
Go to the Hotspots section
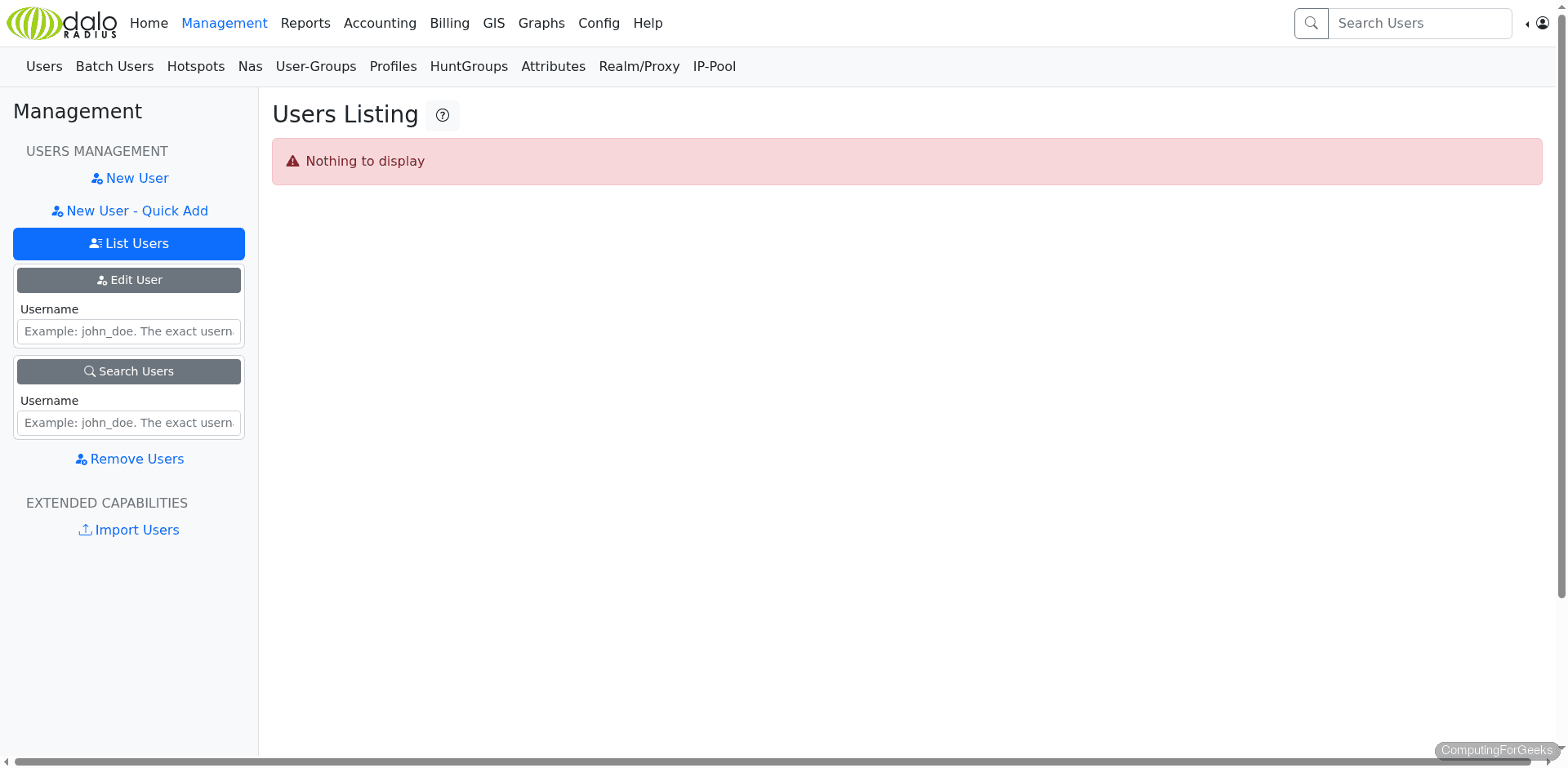(196, 67)
